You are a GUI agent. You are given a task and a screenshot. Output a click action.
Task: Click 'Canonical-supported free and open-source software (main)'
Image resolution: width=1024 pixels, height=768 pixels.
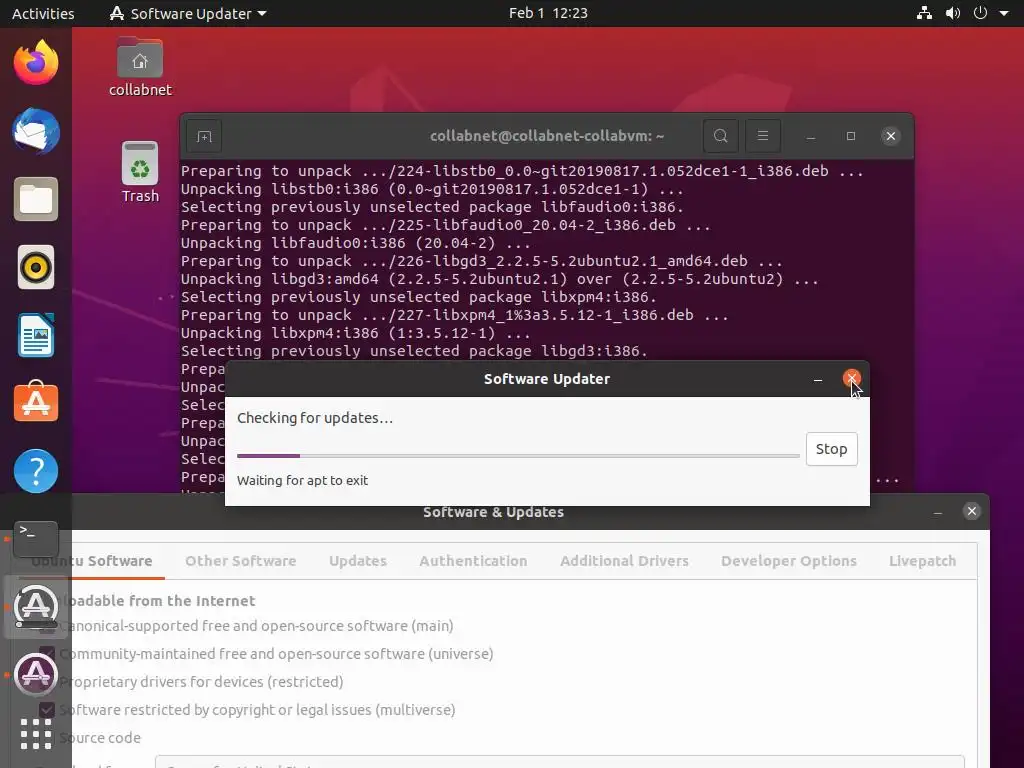(257, 626)
